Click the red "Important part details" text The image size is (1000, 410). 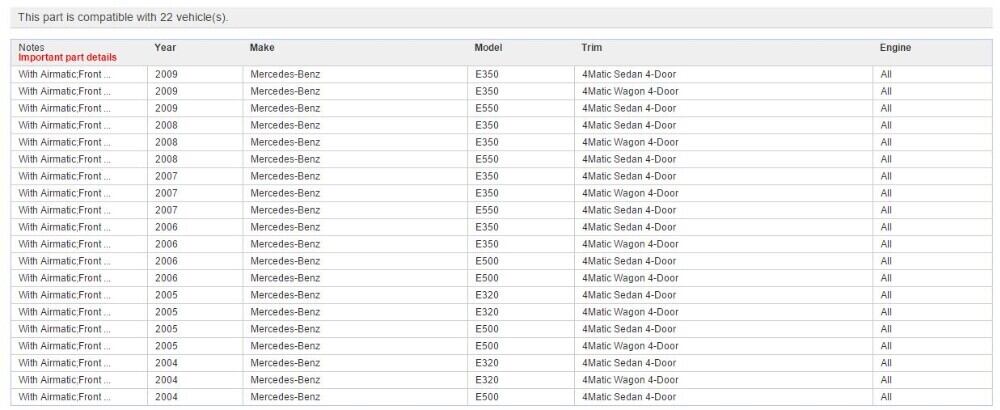pyautogui.click(x=67, y=58)
